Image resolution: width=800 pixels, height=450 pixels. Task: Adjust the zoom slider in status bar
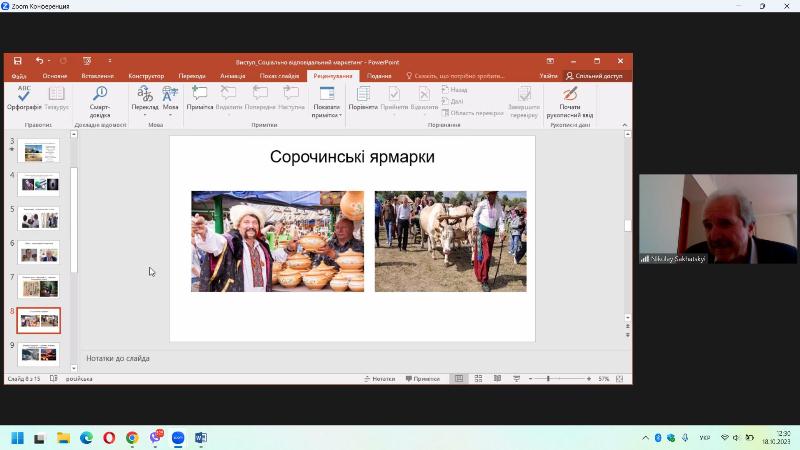click(x=548, y=379)
